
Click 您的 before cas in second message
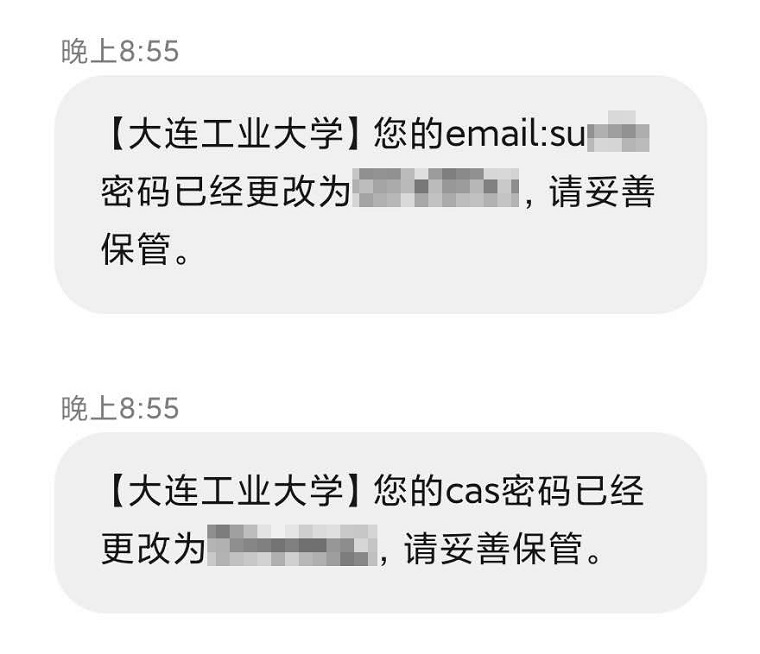click(x=409, y=491)
